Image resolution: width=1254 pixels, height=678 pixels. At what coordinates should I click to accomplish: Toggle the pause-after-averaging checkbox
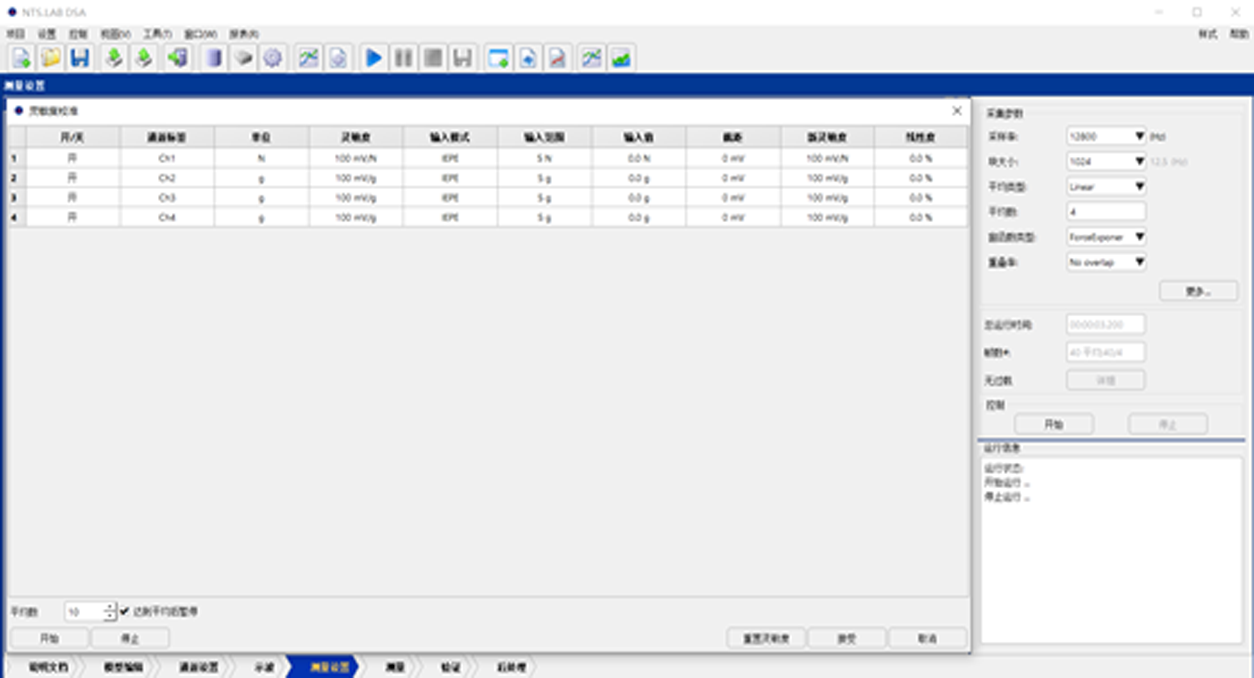click(x=126, y=611)
